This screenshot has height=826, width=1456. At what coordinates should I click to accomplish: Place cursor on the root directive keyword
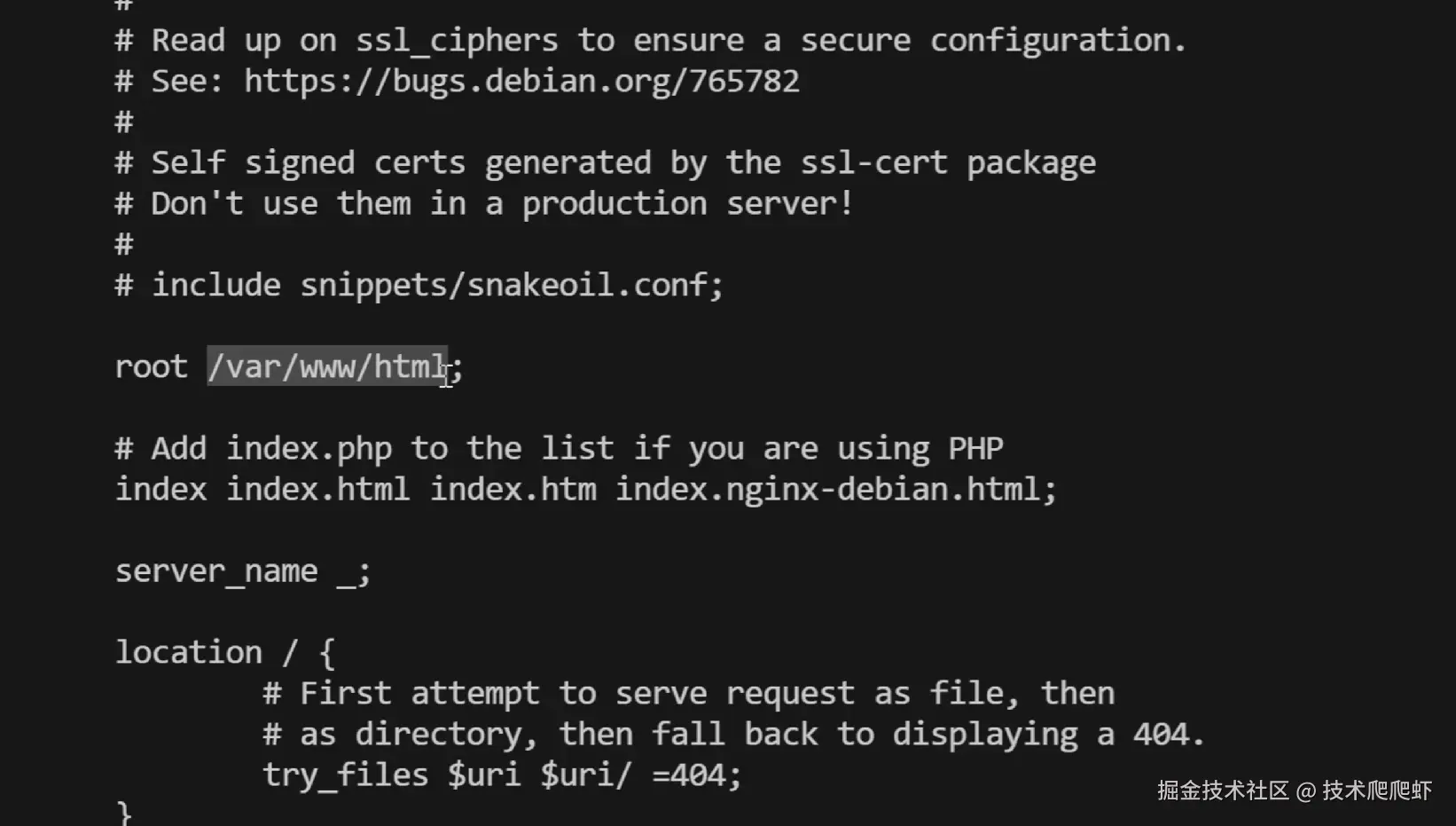point(151,366)
